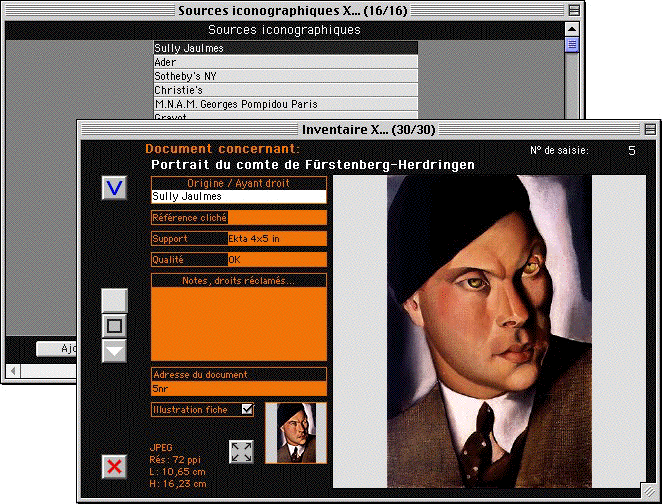
Task: Select Sotheby's NY in sources list
Action: click(x=286, y=76)
